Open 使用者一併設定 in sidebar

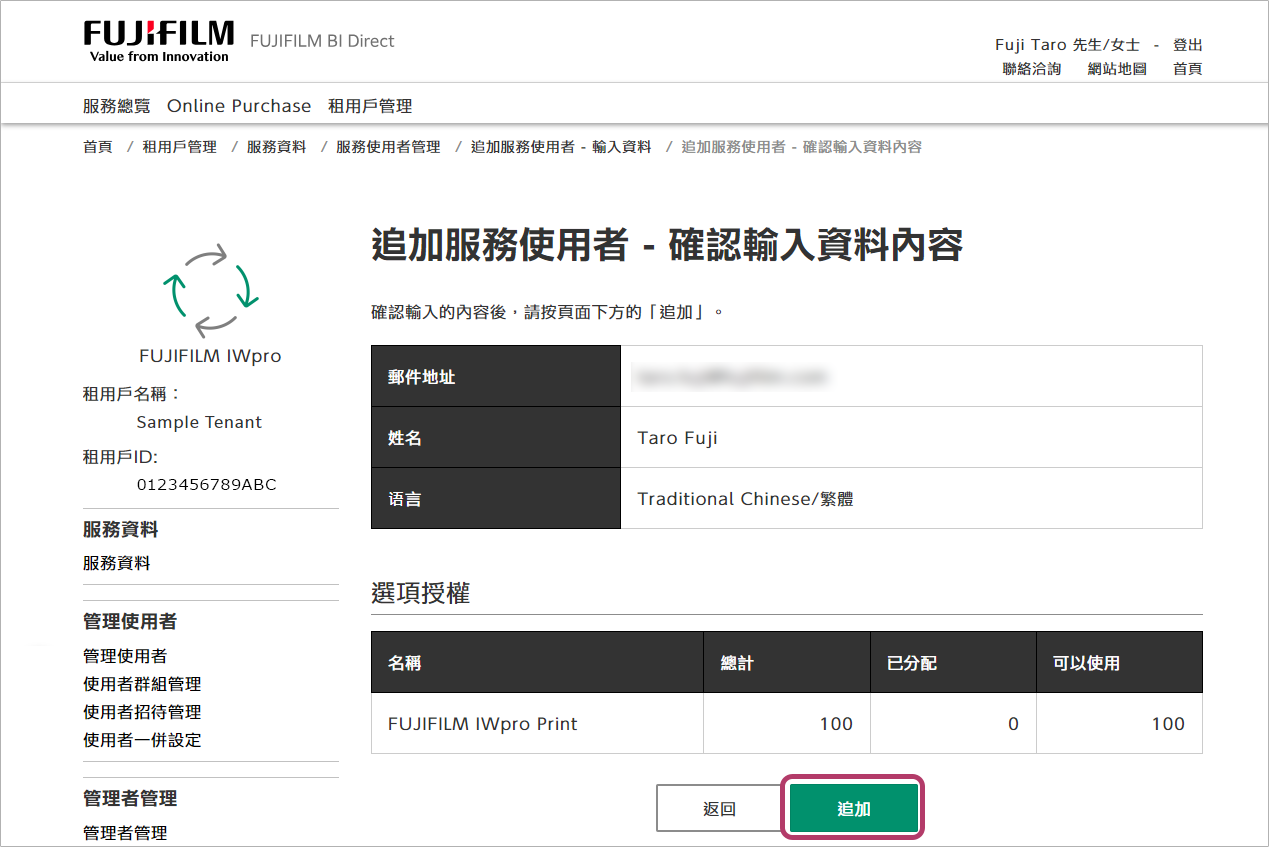(141, 740)
